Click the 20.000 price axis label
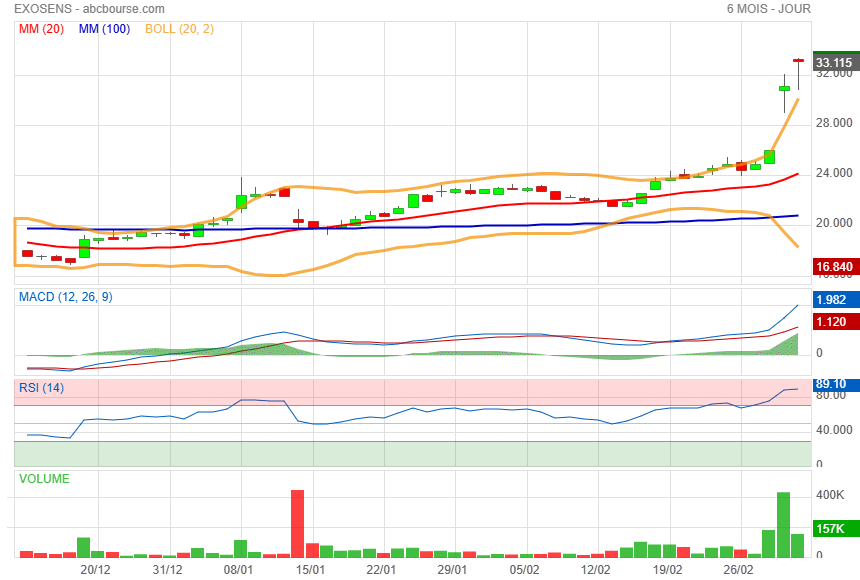860x580 pixels. (x=834, y=223)
